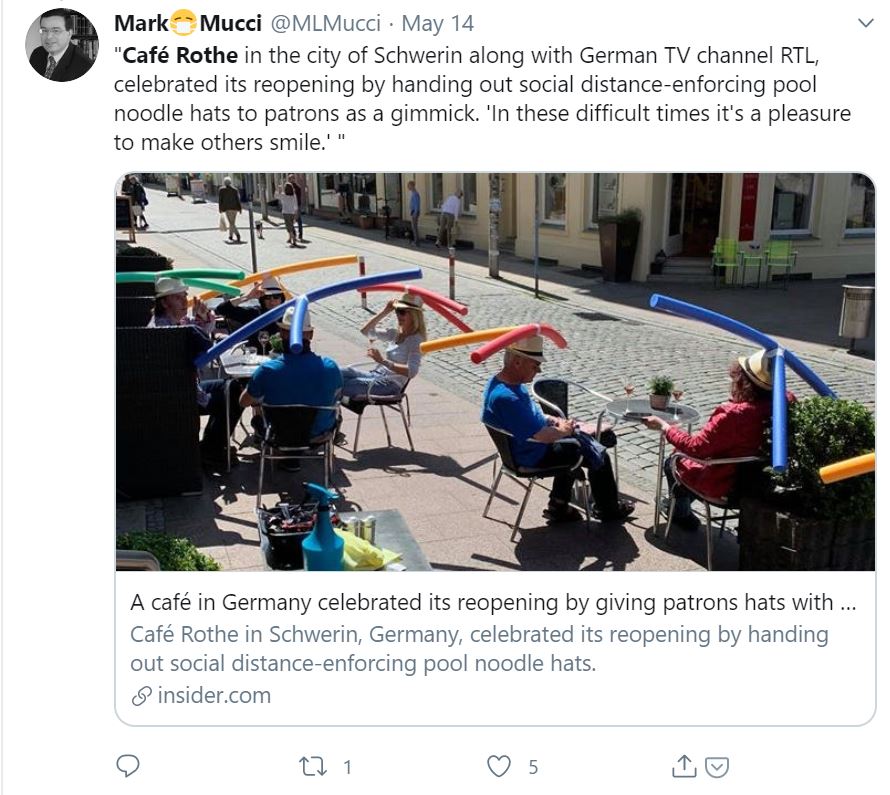The image size is (890, 795).
Task: Open the pool noodle café photo
Action: [495, 372]
